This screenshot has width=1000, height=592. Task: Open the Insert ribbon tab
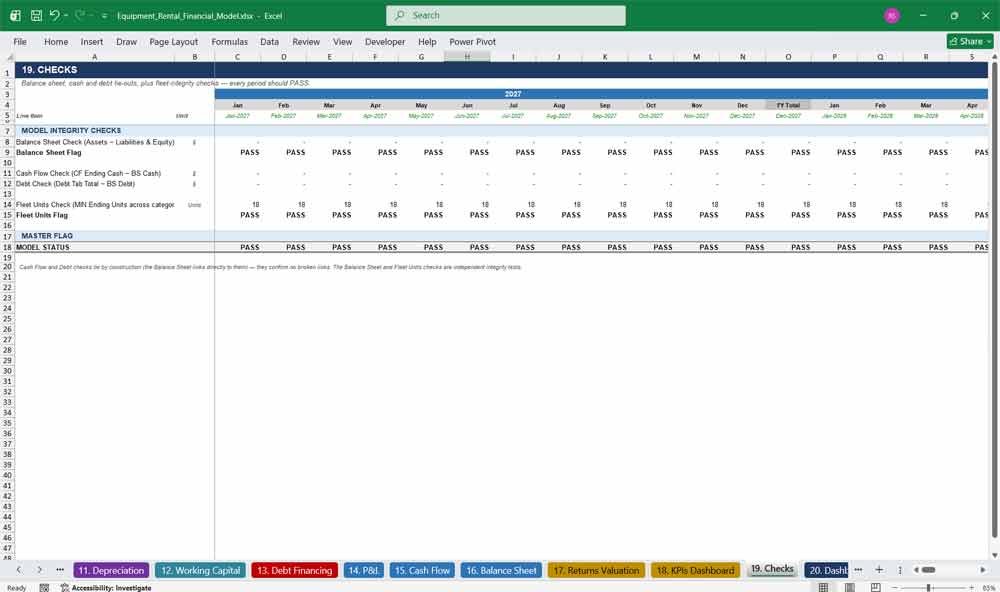click(92, 41)
